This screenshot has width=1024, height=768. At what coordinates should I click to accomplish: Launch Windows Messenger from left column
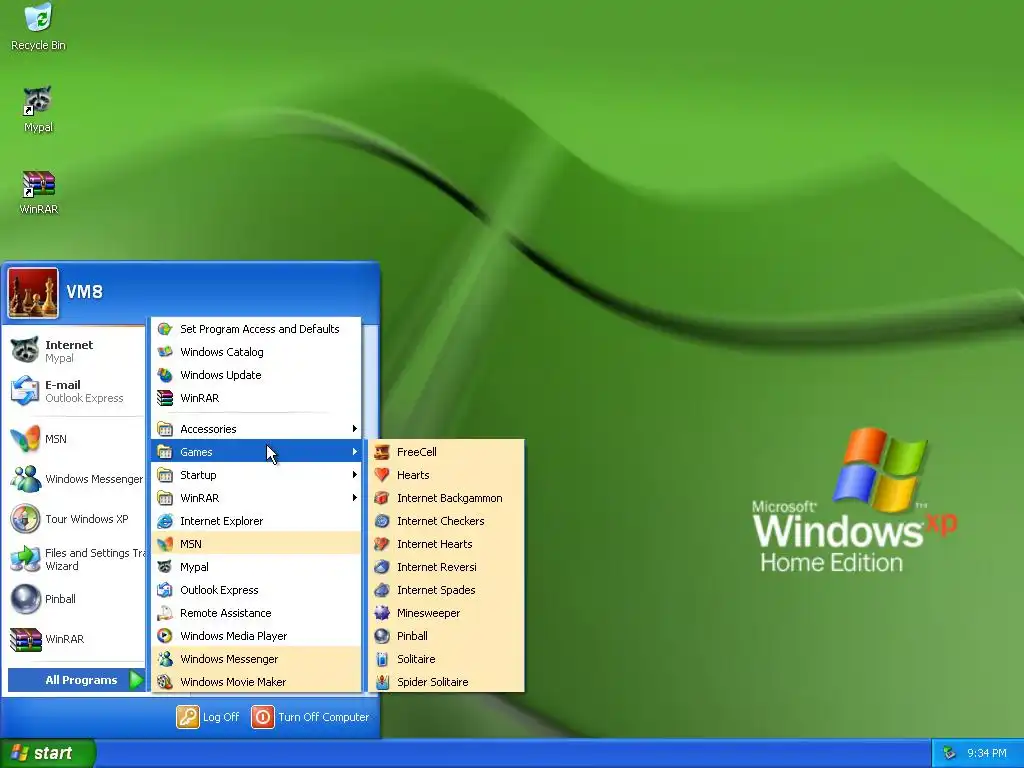[x=74, y=479]
